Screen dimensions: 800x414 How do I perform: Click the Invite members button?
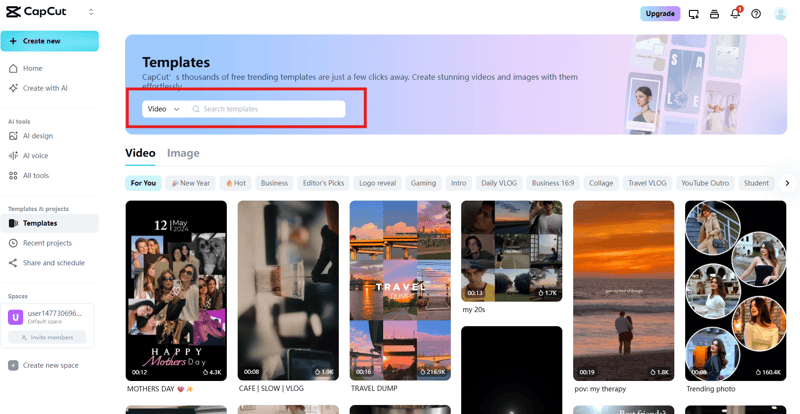[47, 337]
